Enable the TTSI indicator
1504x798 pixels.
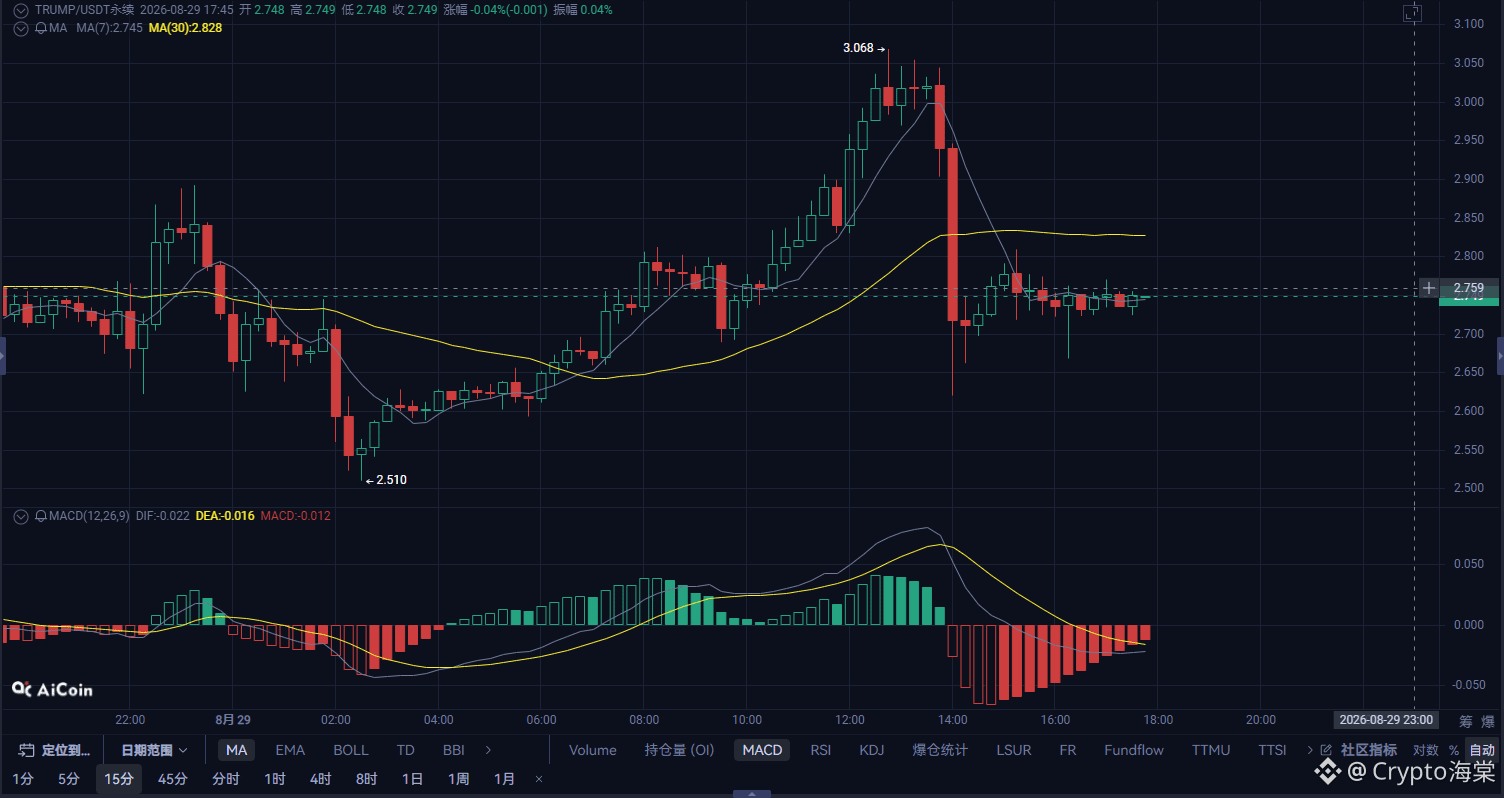(1272, 750)
